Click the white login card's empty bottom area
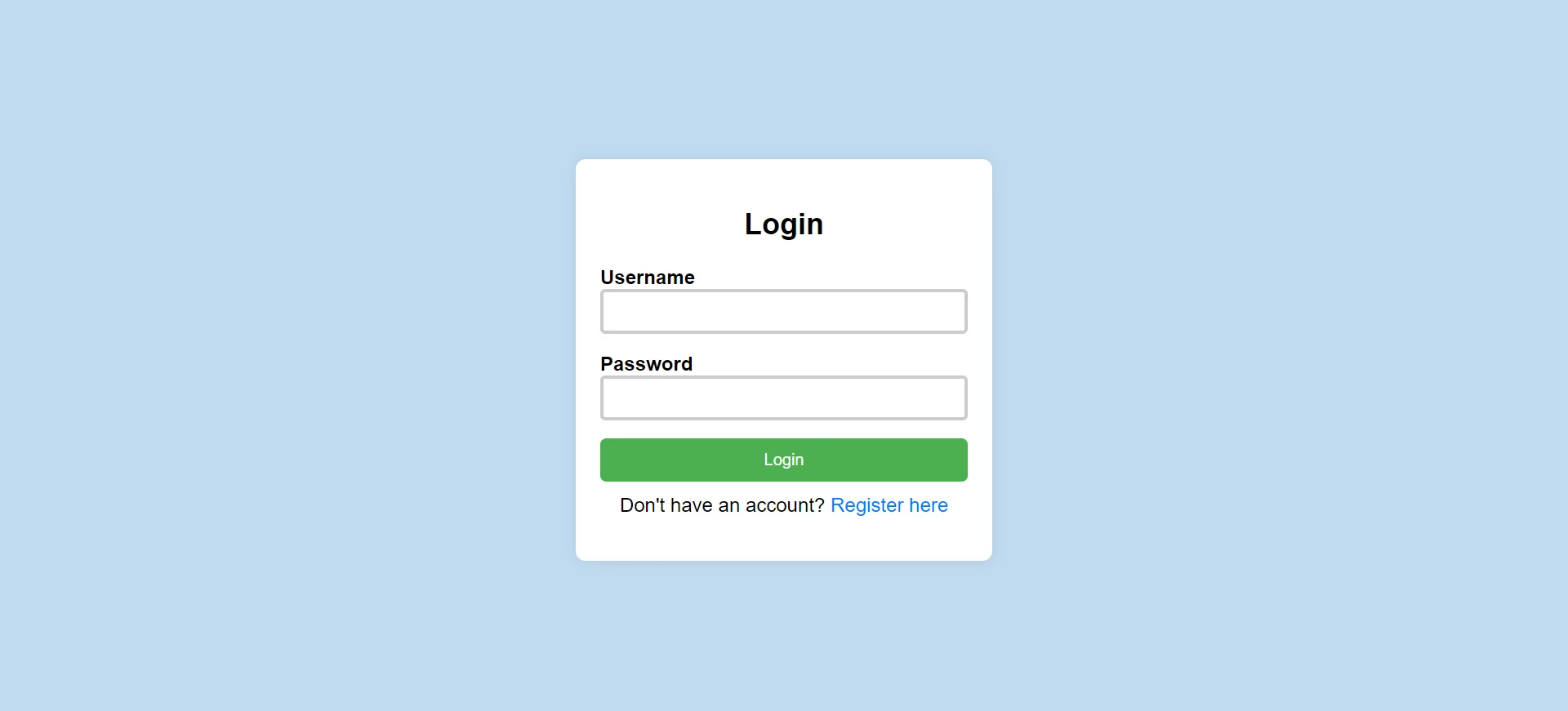The height and width of the screenshot is (711, 1568). [x=784, y=540]
